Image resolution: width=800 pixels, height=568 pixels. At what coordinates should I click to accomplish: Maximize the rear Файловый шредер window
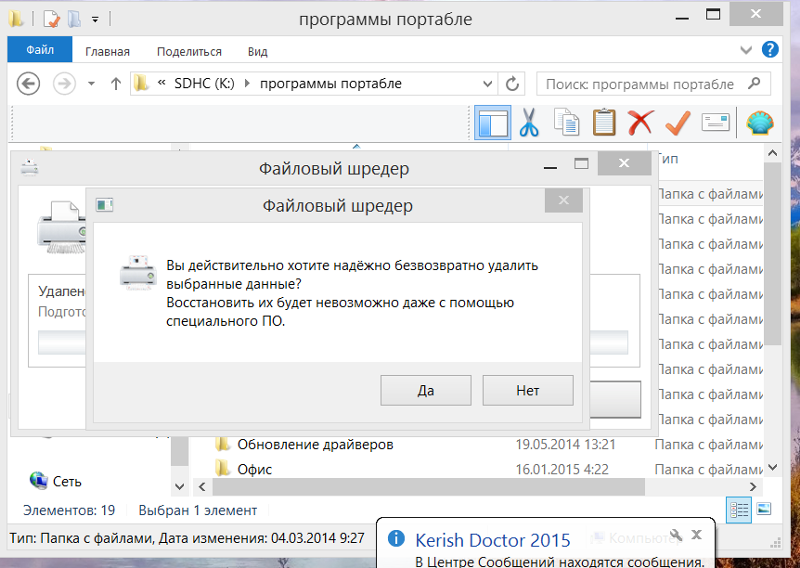tap(581, 164)
